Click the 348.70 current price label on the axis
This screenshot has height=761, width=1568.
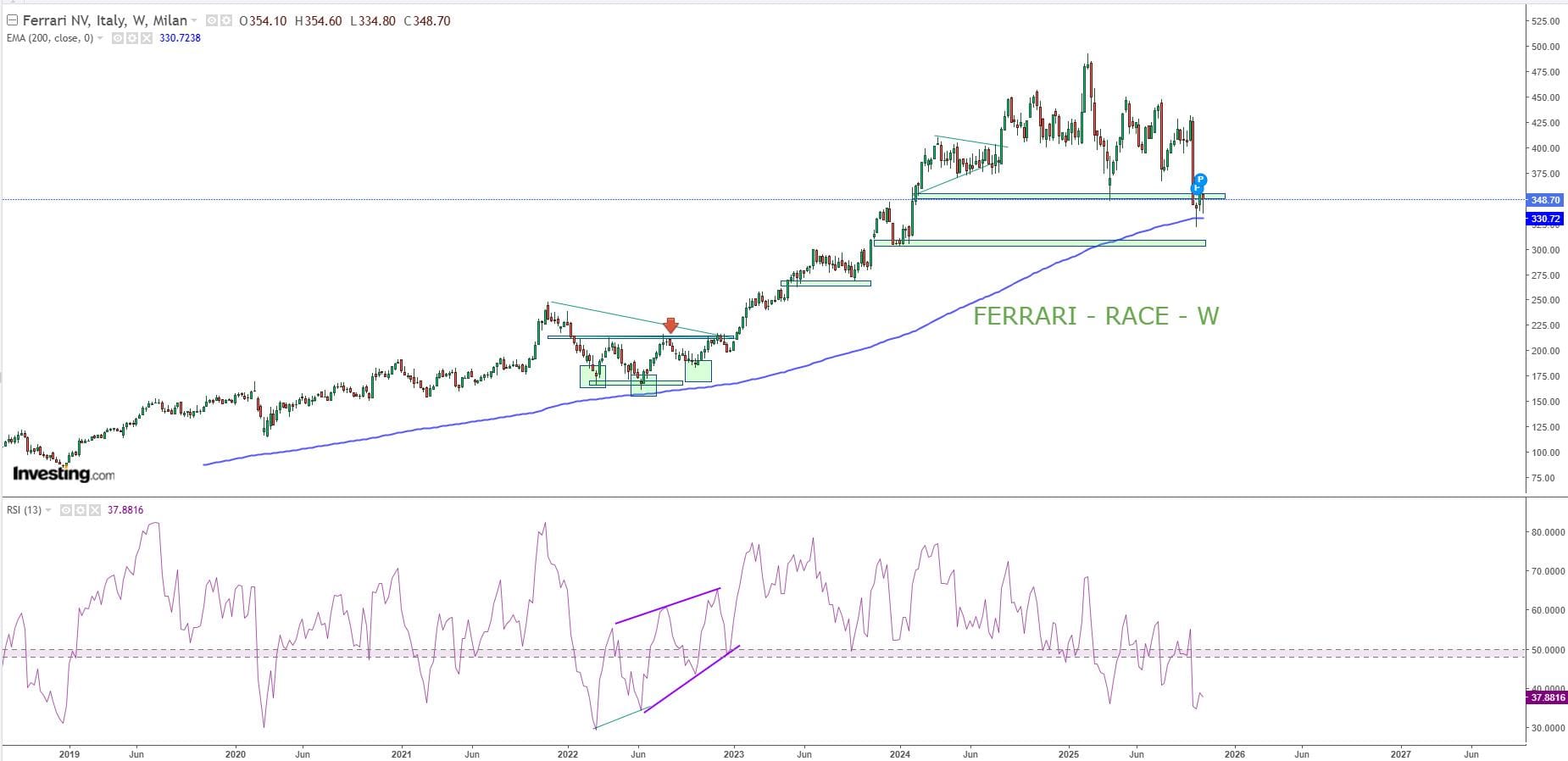click(1543, 201)
